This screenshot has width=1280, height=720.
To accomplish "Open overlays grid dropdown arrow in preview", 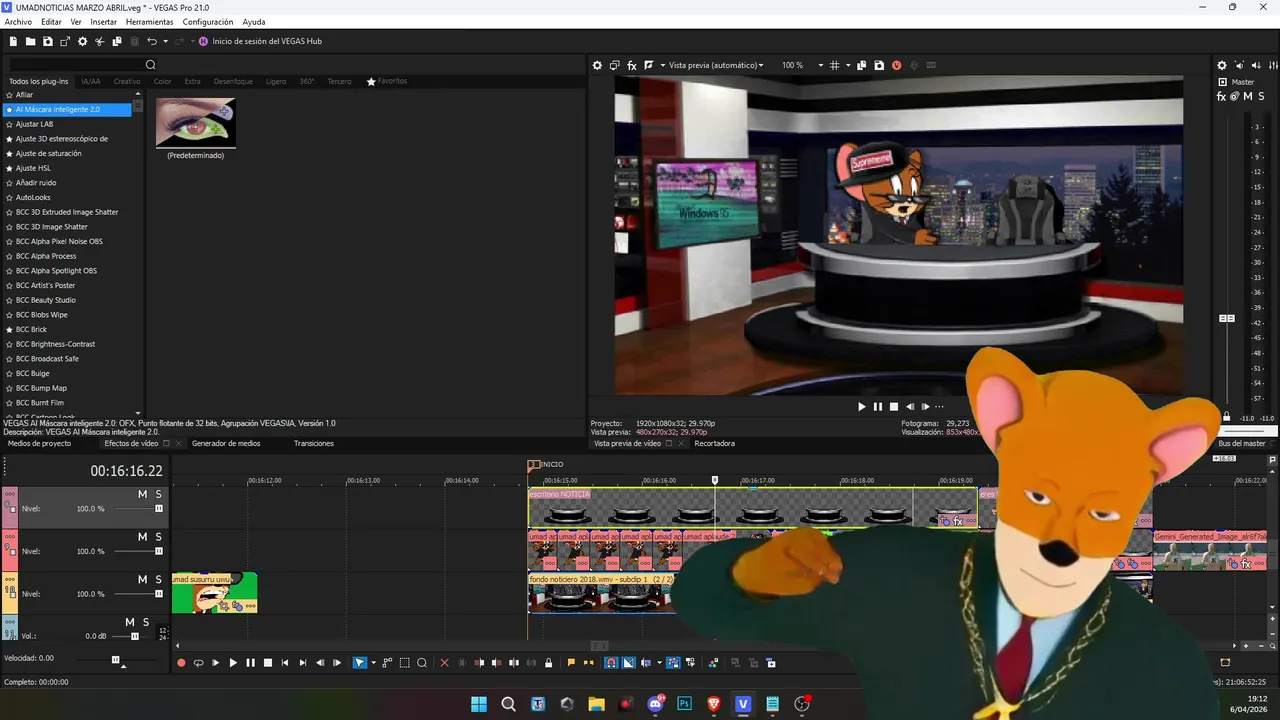I will point(847,65).
